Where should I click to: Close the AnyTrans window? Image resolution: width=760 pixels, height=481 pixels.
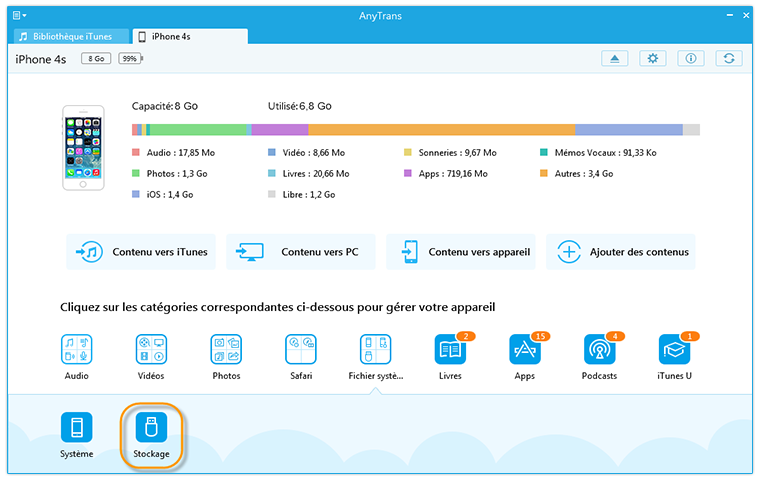(746, 16)
